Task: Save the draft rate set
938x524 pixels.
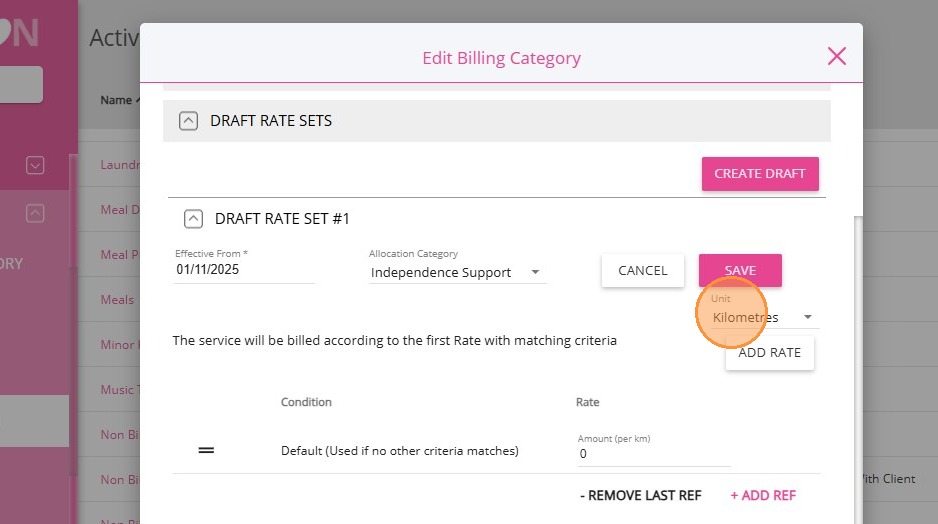Action: tap(740, 270)
